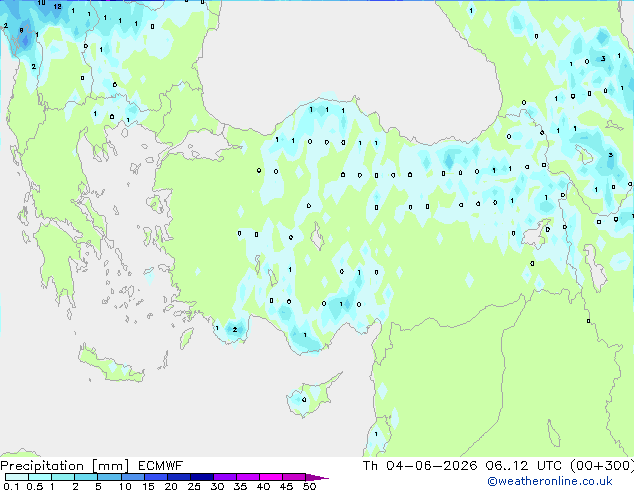This screenshot has width=634, height=490.
Task: Click the '20' legend scale label
Action: coord(171,486)
